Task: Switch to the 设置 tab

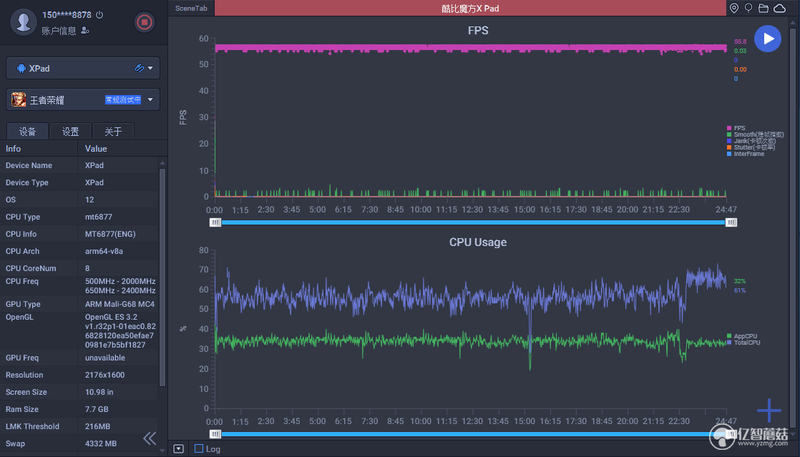Action: (x=70, y=132)
